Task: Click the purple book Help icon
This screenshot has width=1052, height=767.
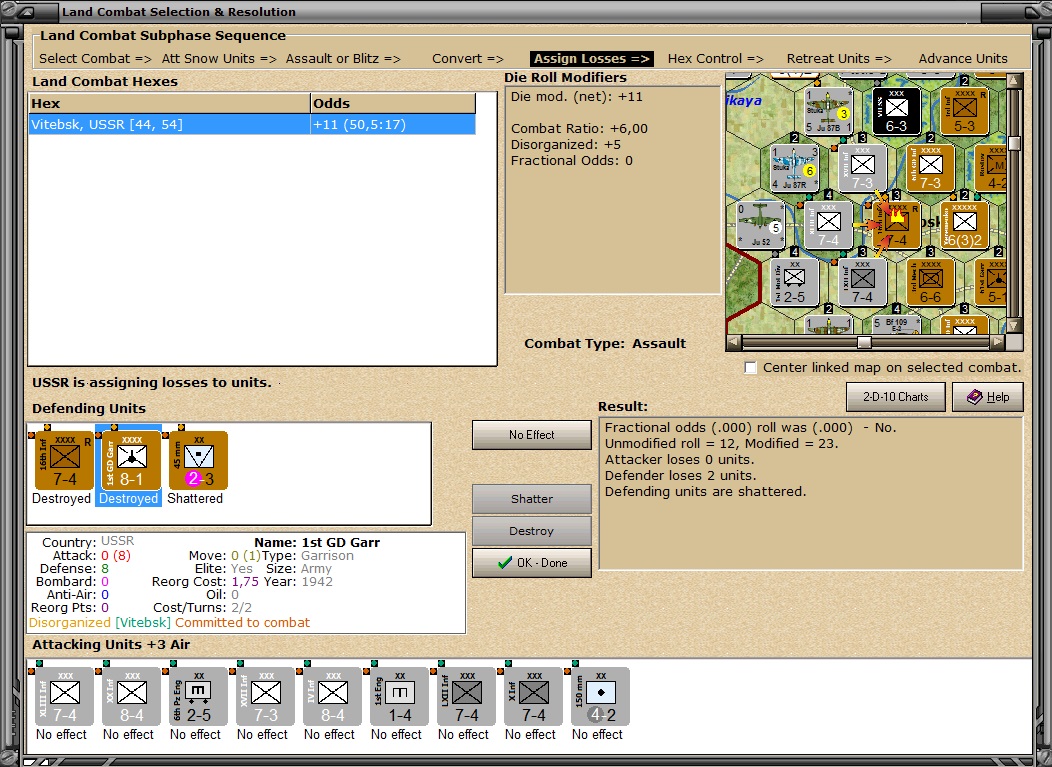Action: [974, 397]
